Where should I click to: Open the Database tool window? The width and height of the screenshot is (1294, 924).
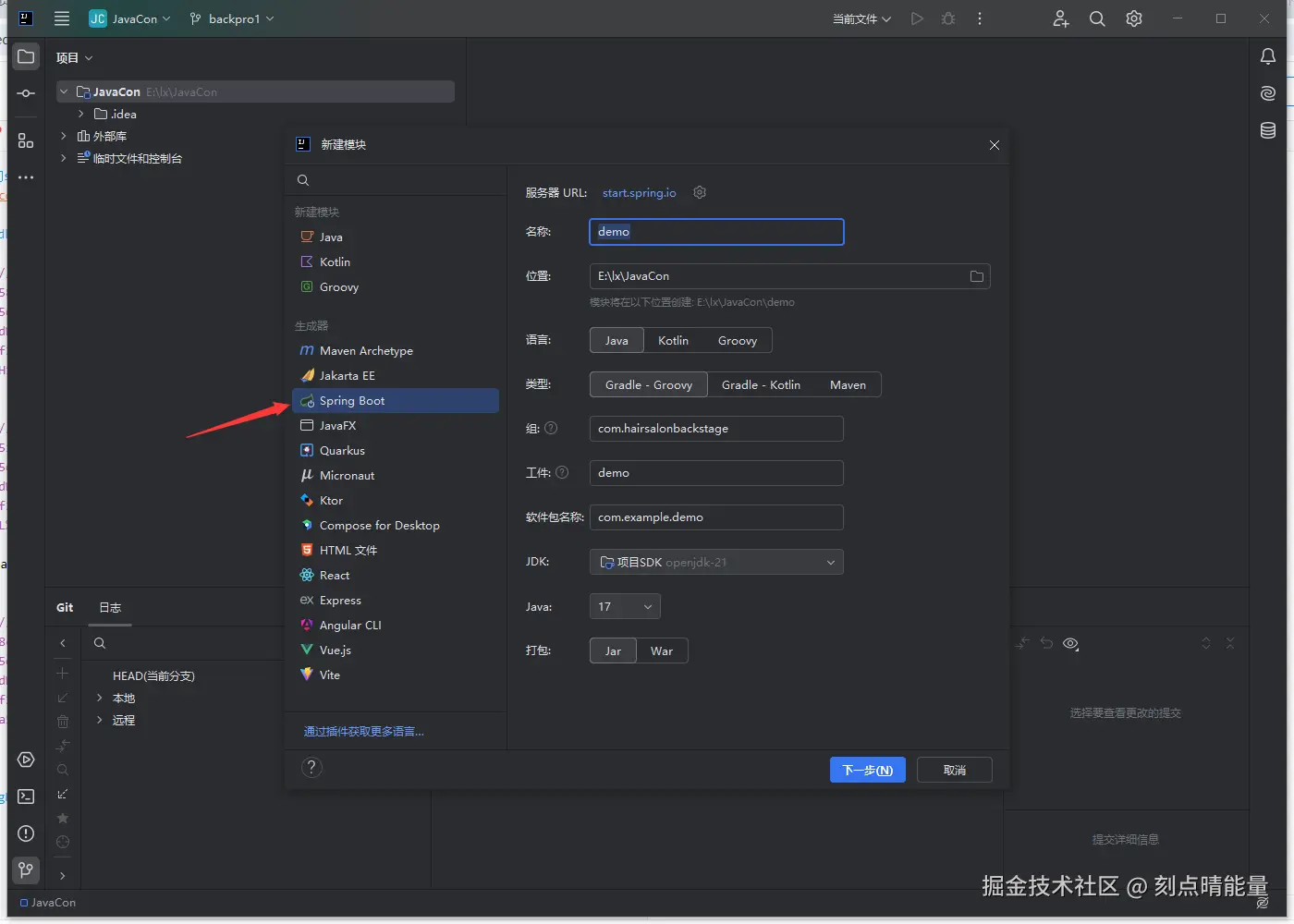click(x=1268, y=130)
